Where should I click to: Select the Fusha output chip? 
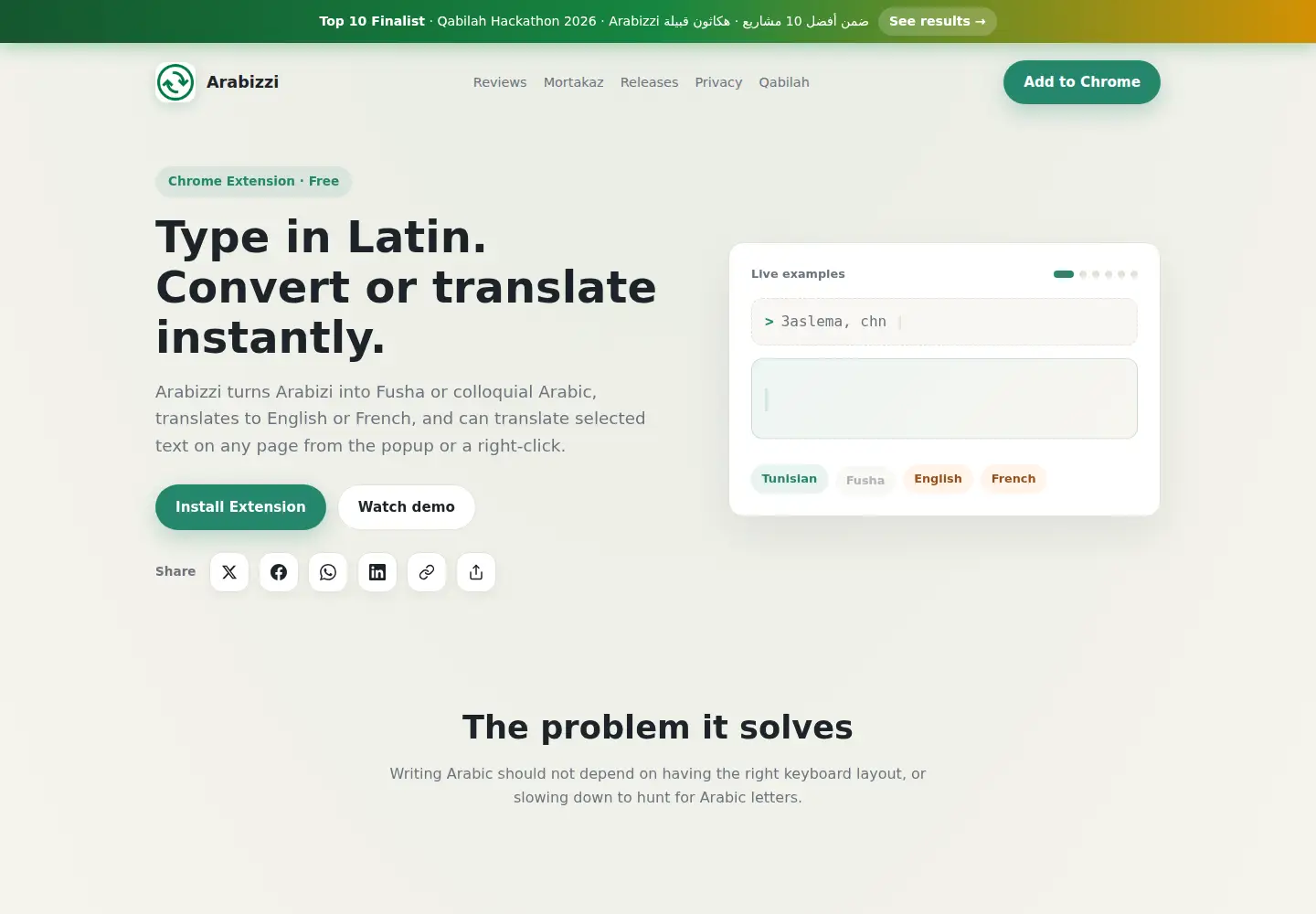point(865,481)
